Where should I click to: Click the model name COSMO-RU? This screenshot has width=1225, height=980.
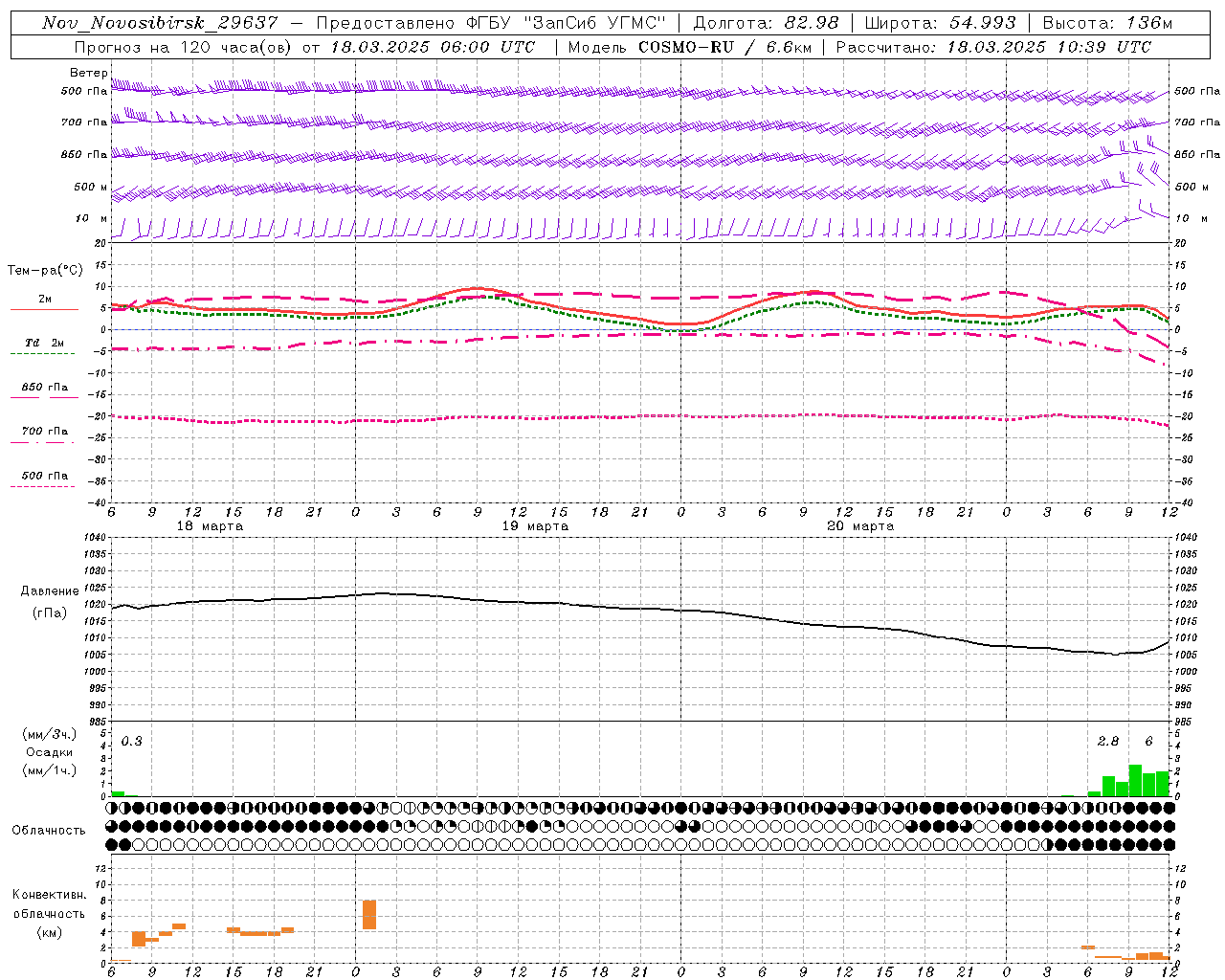tap(685, 47)
